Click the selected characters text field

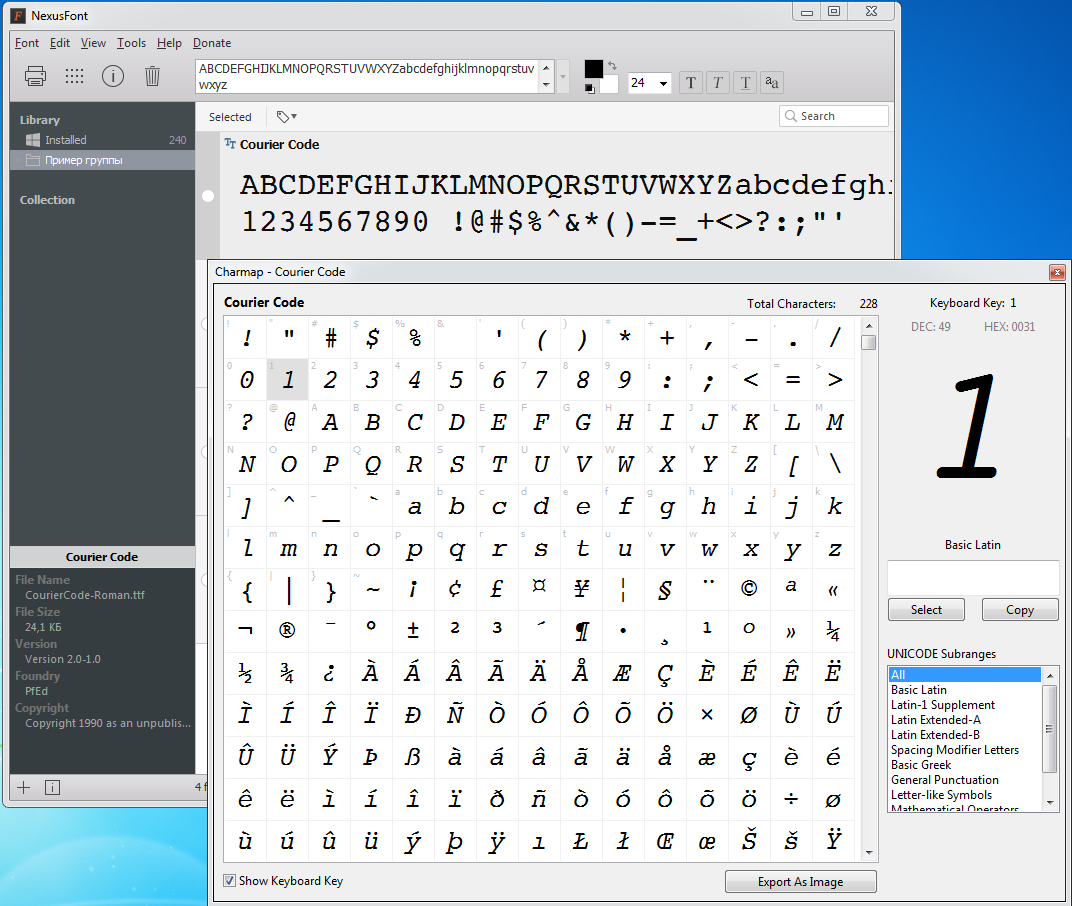pos(973,577)
